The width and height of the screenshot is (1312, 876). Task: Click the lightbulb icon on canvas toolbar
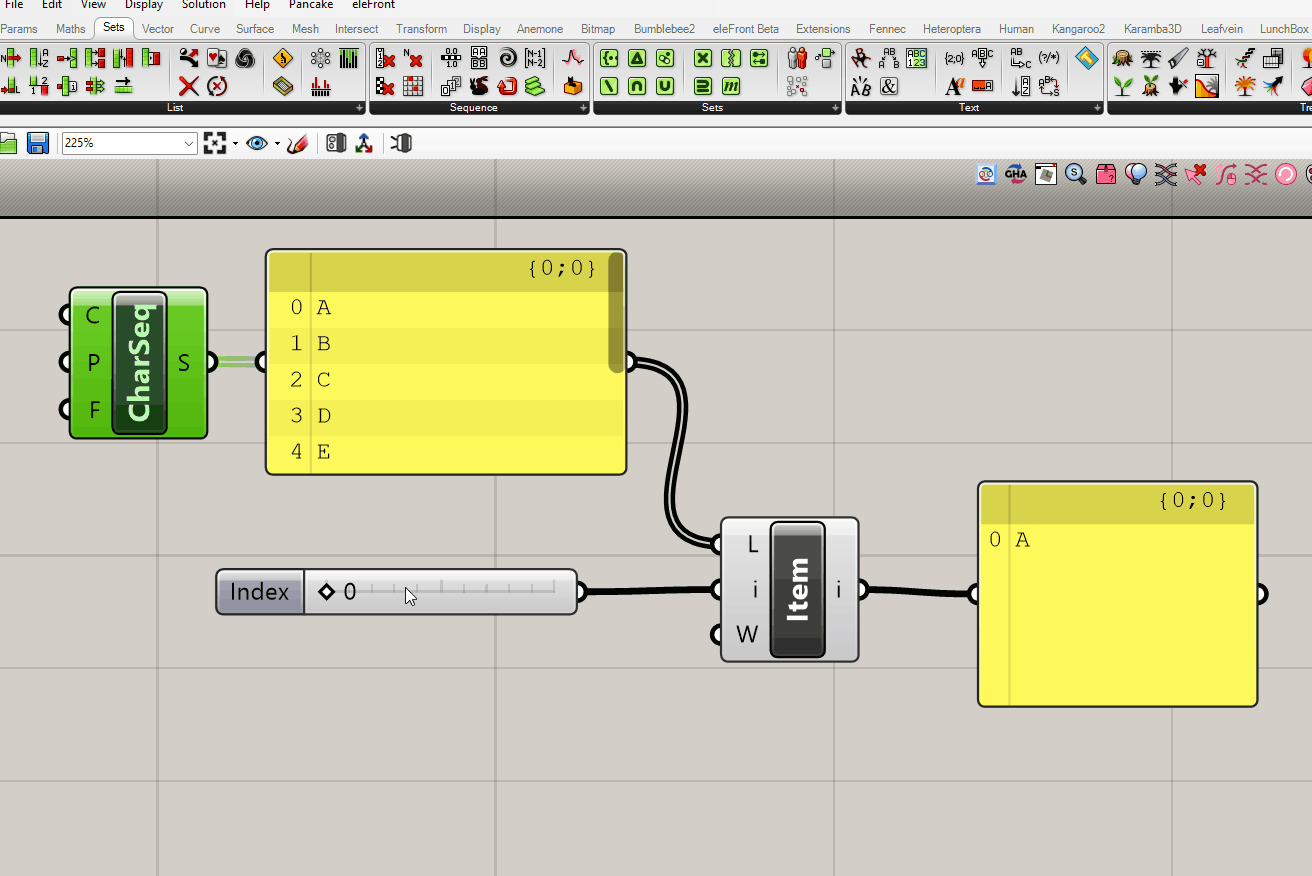1135,175
